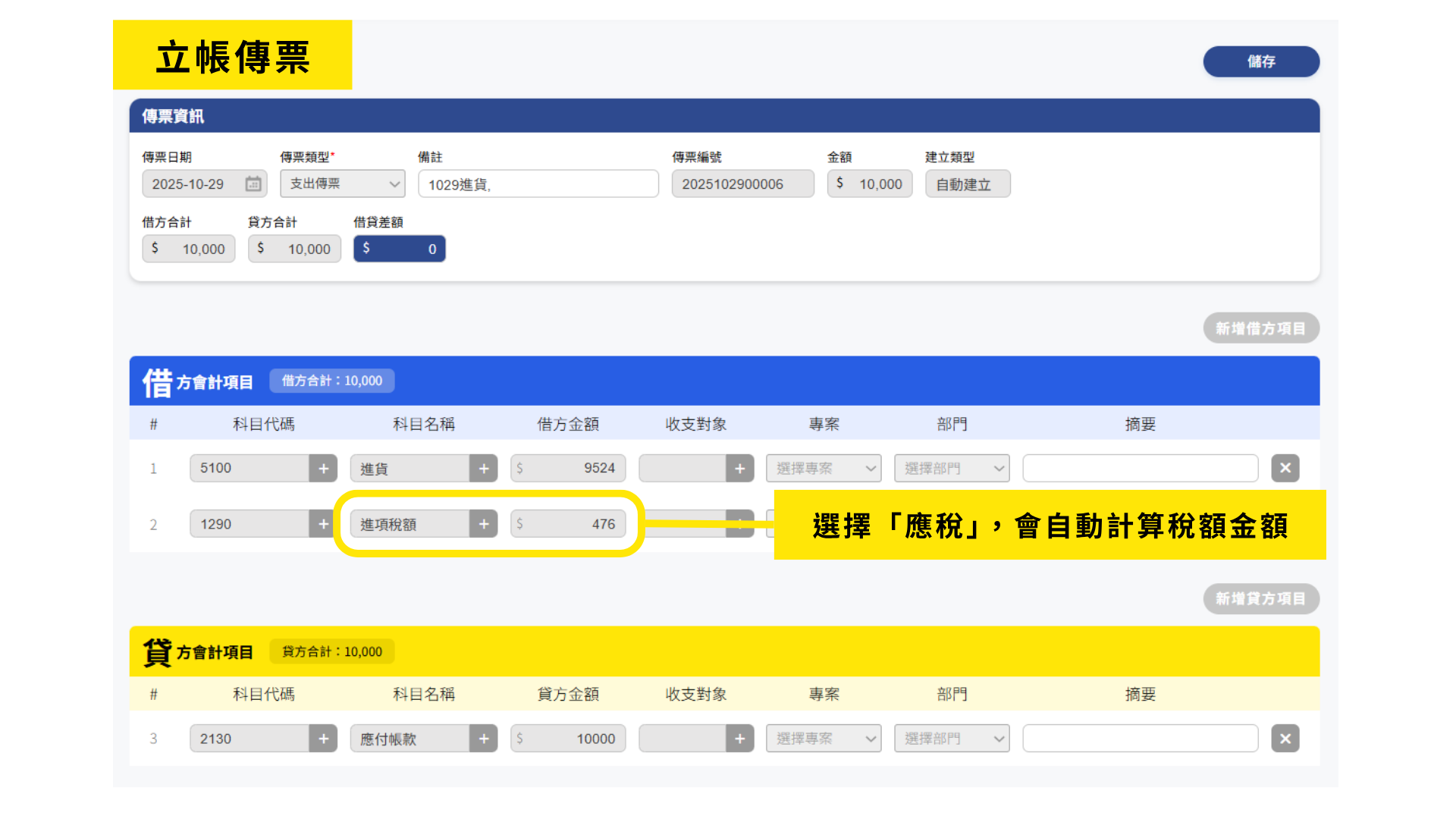This screenshot has width=1456, height=819.
Task: Open 選擇專案 dropdown in credit row 3
Action: 824,739
